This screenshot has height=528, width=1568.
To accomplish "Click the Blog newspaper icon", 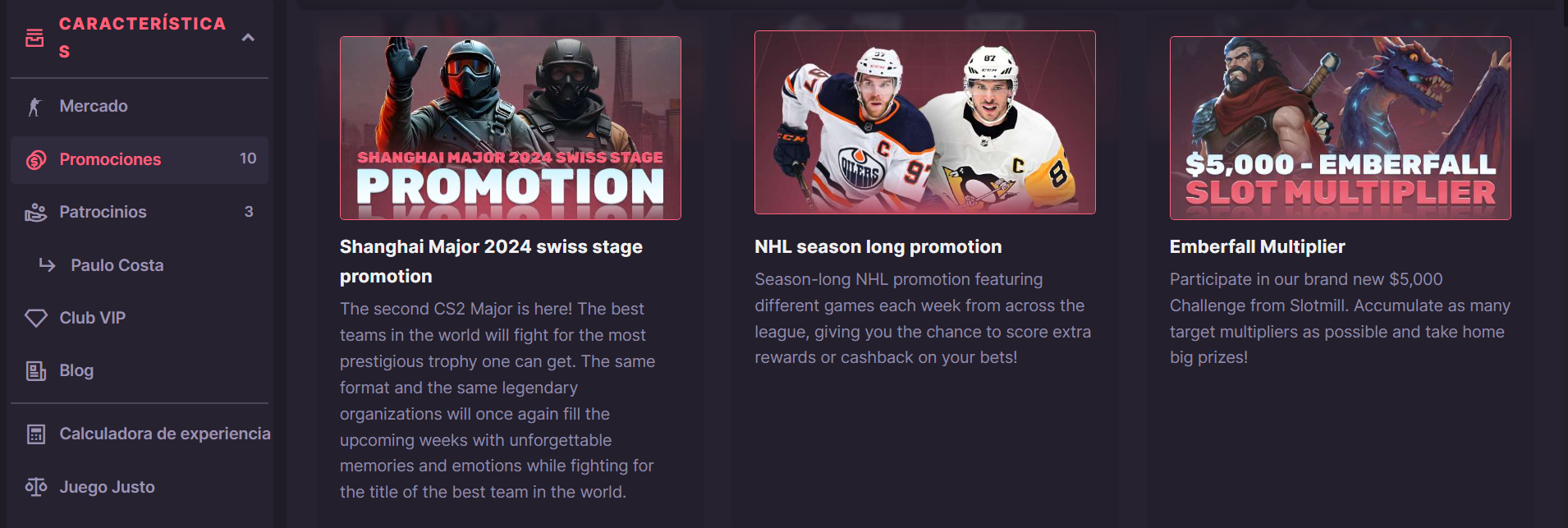I will [35, 371].
